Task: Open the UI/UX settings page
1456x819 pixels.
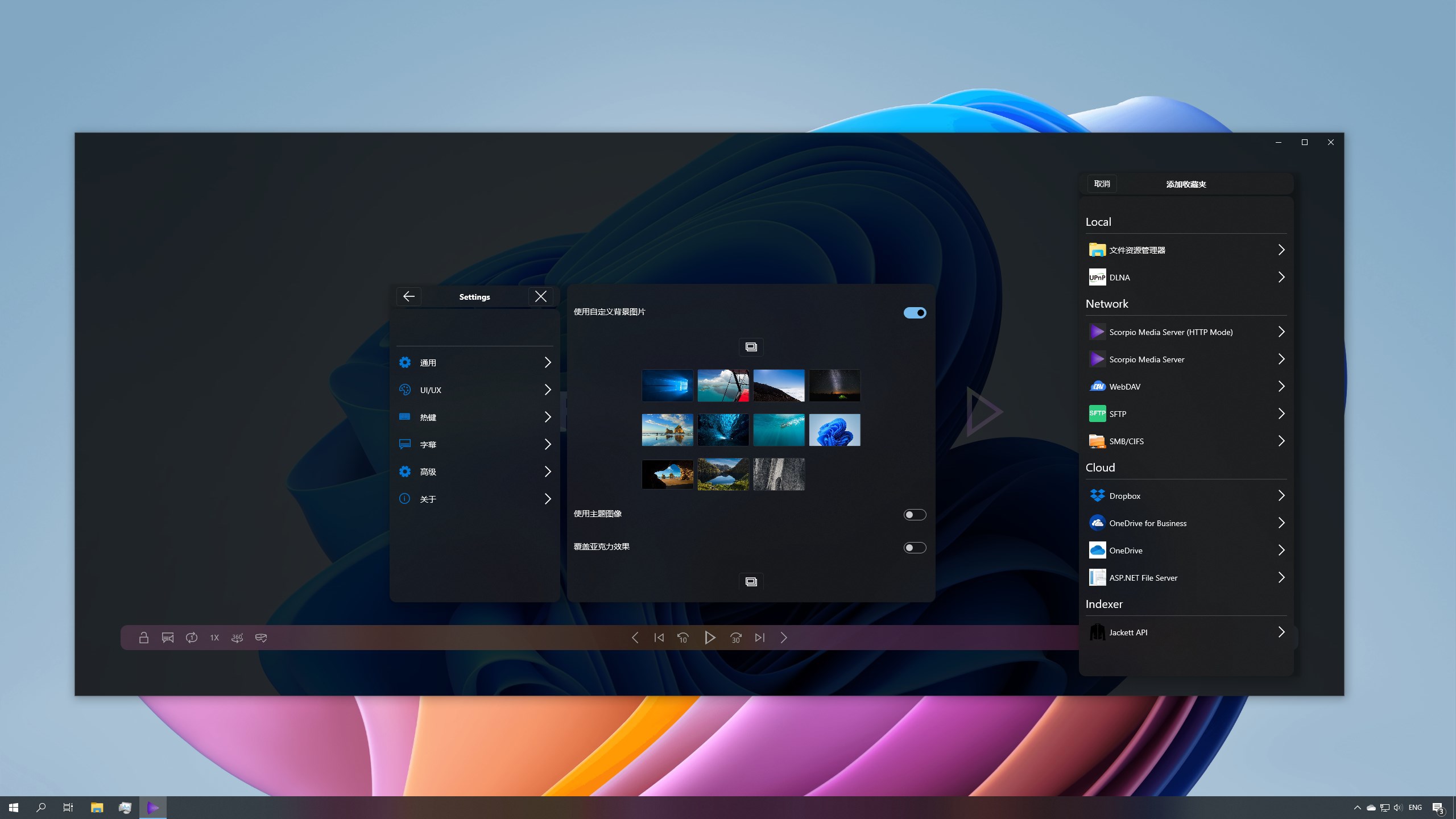Action: click(x=475, y=390)
